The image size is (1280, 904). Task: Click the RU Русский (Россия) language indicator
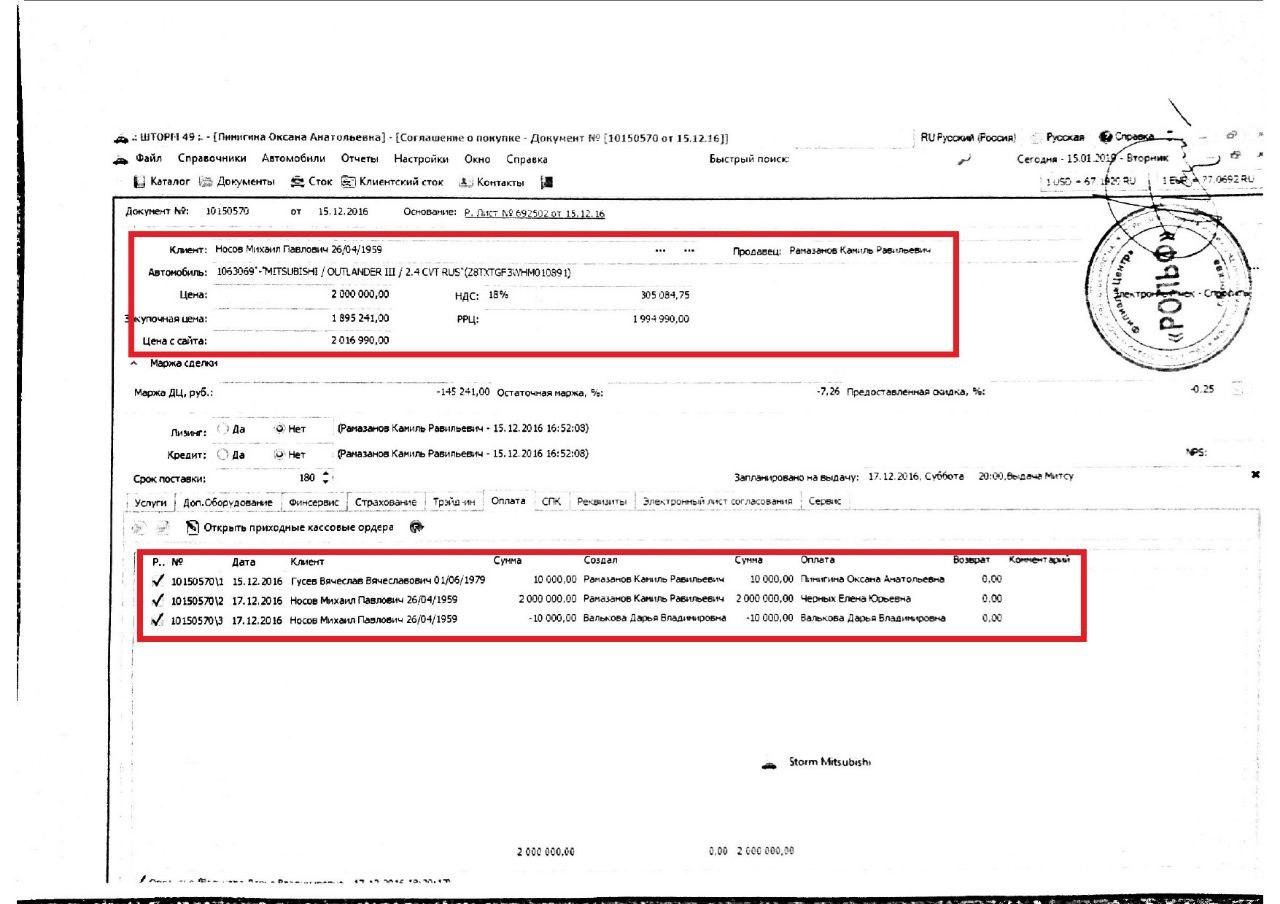pos(969,137)
